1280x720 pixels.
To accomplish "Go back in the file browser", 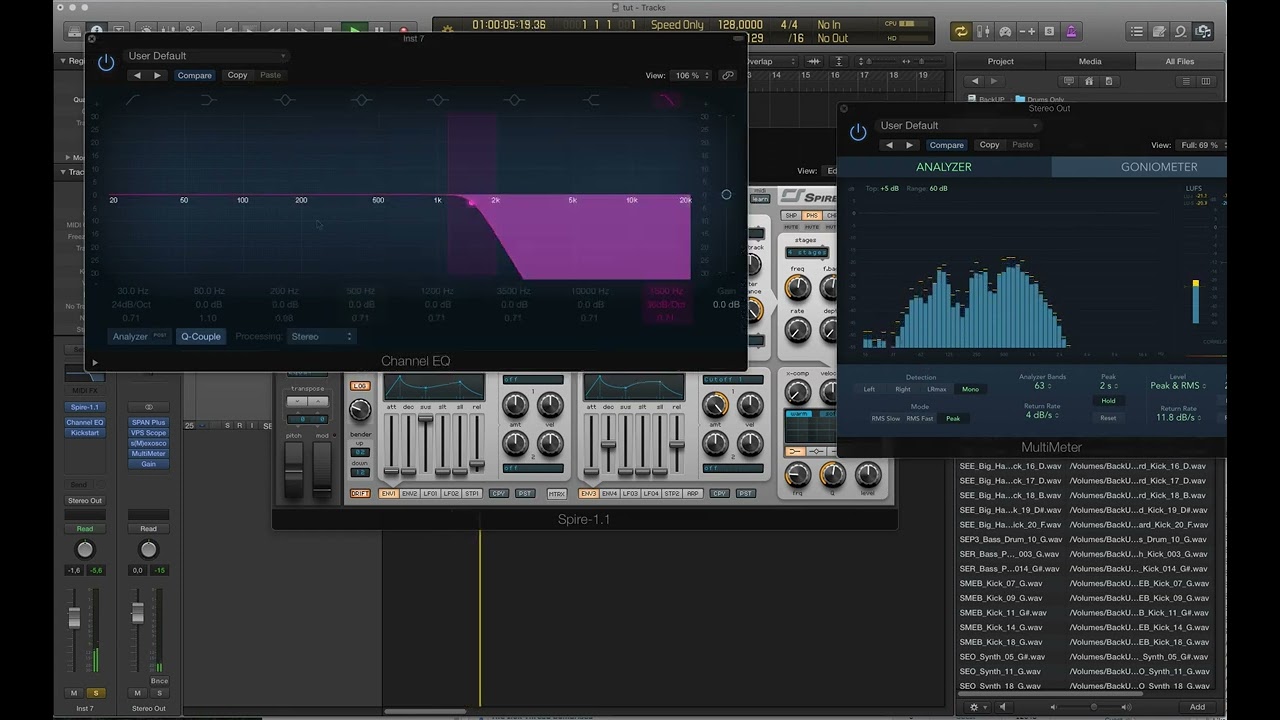I will [973, 81].
